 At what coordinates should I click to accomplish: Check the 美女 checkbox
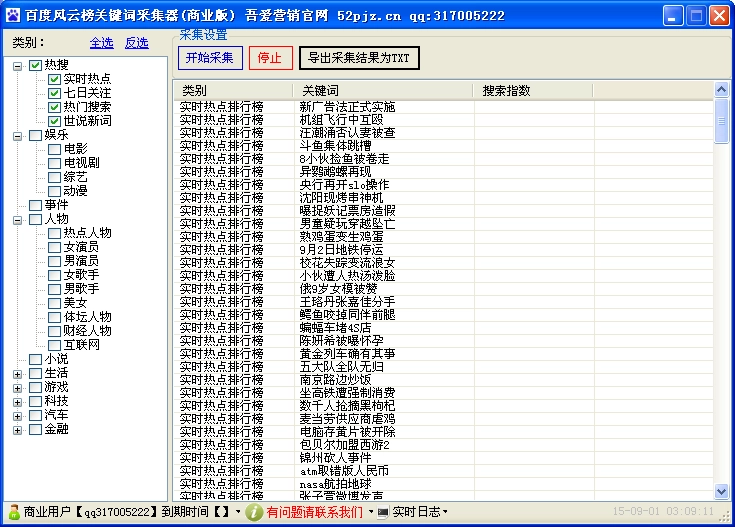pyautogui.click(x=54, y=303)
